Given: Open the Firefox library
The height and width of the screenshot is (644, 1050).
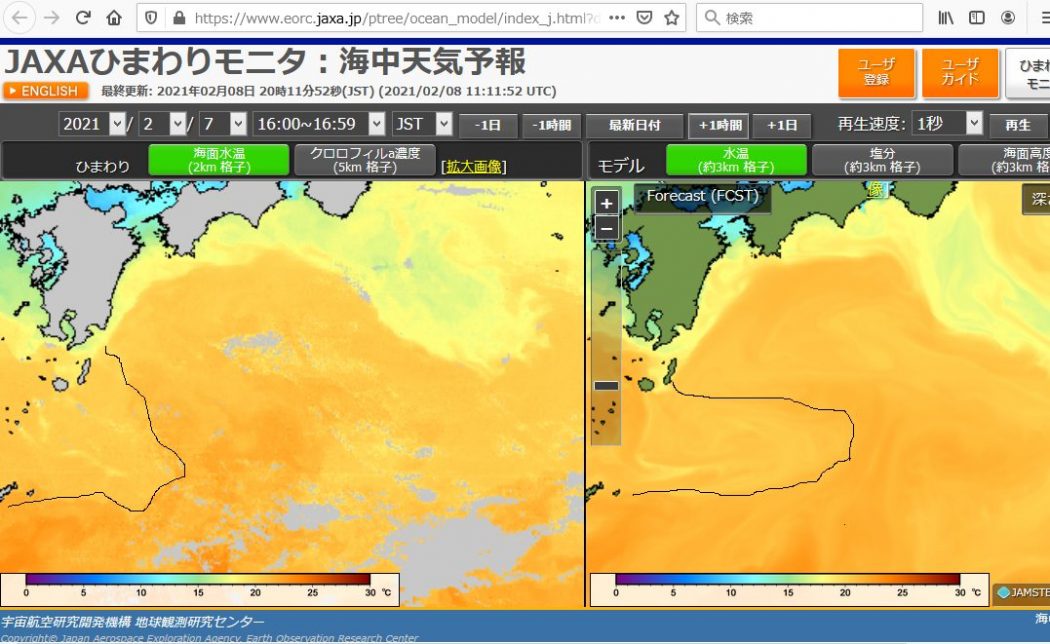Looking at the screenshot, I should pyautogui.click(x=946, y=18).
